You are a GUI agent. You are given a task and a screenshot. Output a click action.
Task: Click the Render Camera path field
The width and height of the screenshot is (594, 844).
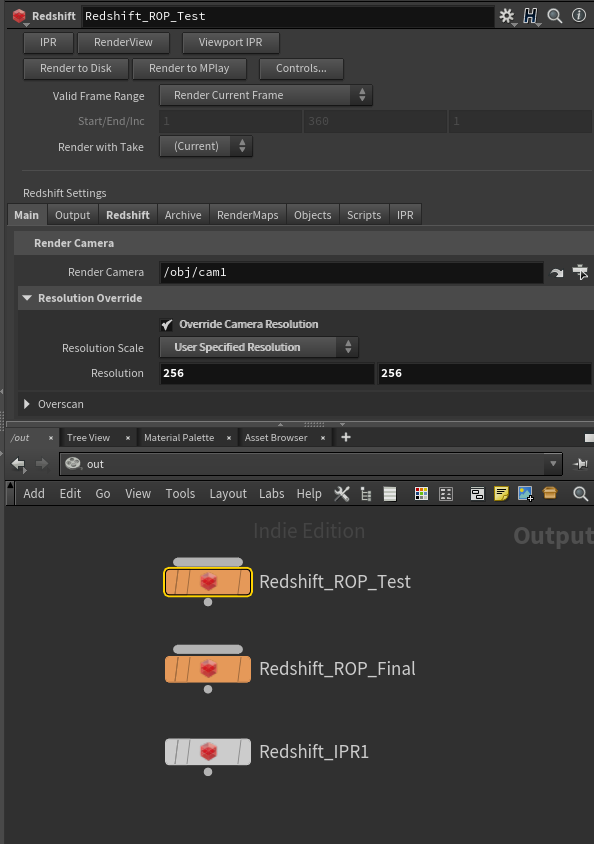(x=351, y=272)
